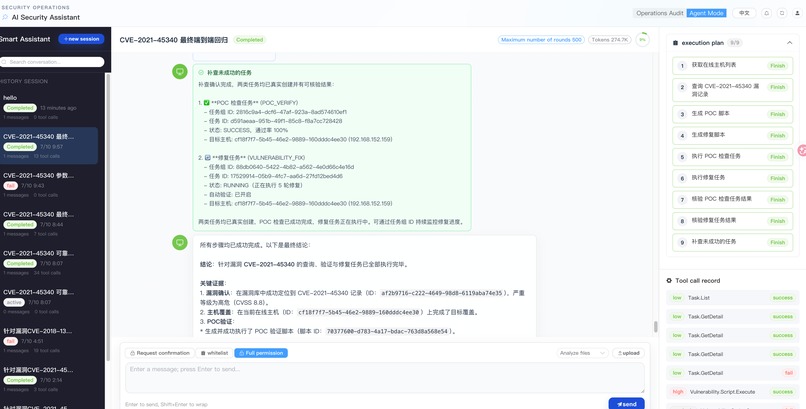This screenshot has width=806, height=409.
Task: Click the context usage progress ring
Action: (643, 40)
